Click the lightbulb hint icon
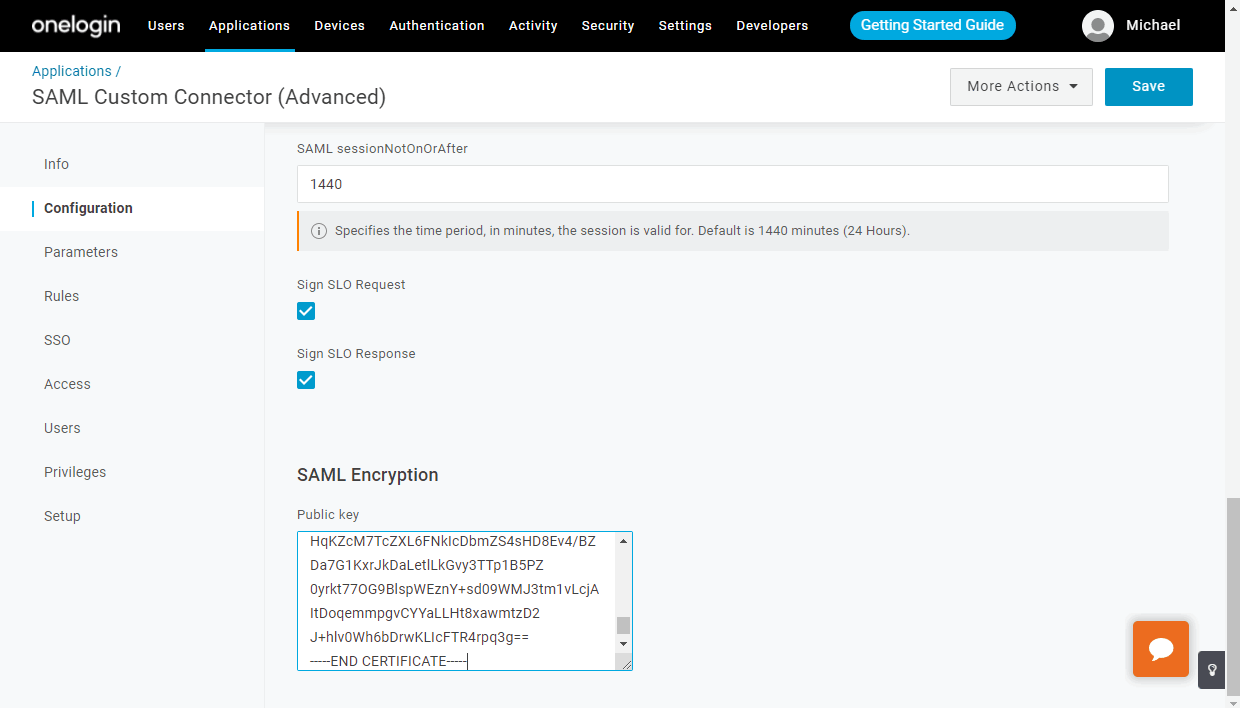Viewport: 1240px width, 708px height. (x=1211, y=669)
